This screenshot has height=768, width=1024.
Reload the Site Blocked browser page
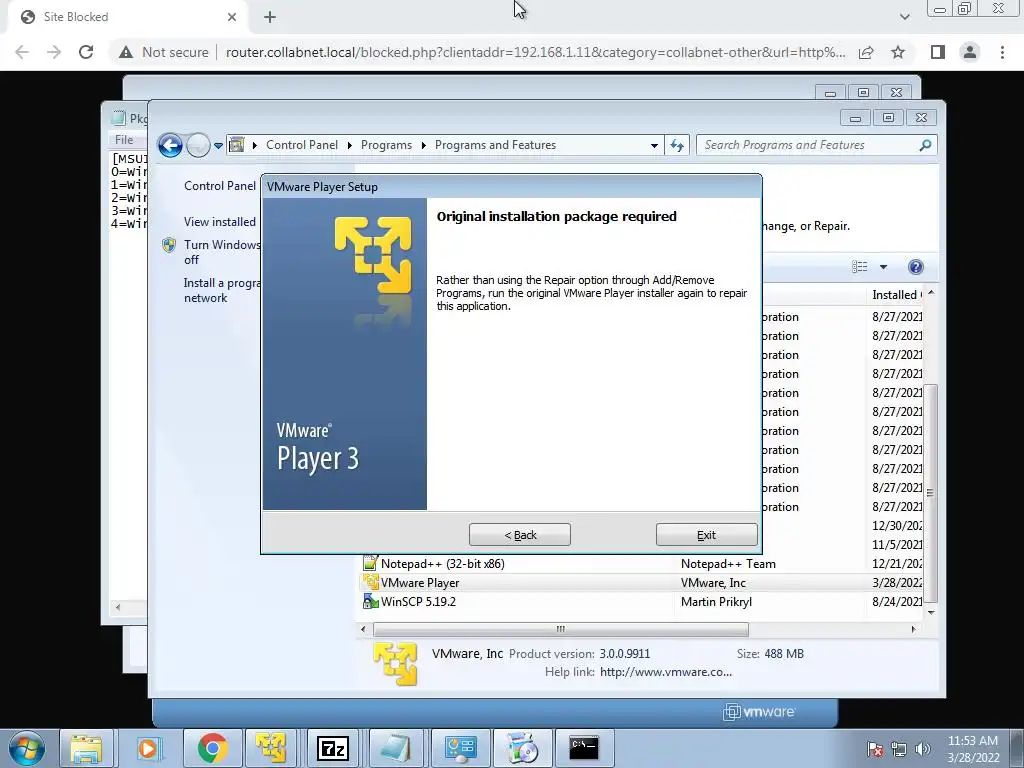(x=86, y=52)
